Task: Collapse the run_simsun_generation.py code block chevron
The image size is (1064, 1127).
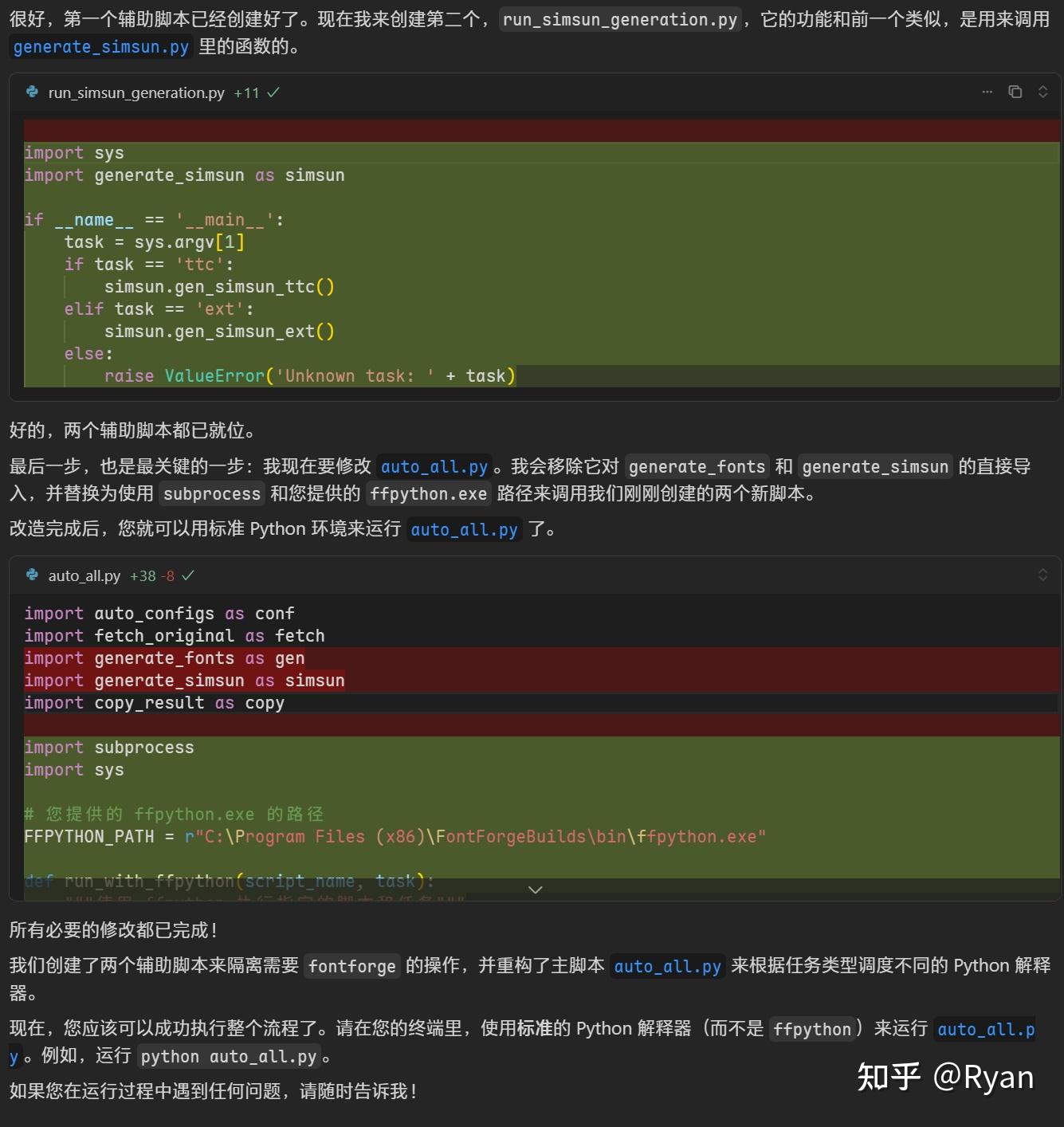Action: (x=1043, y=92)
